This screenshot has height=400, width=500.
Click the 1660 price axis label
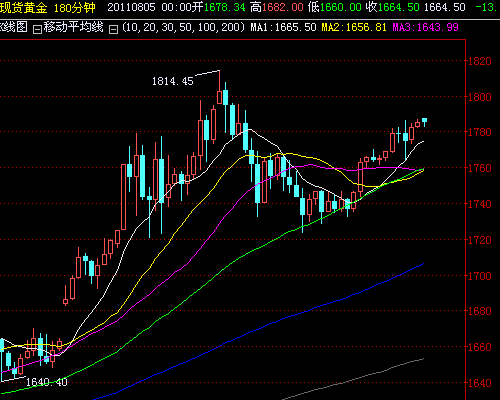pyautogui.click(x=480, y=347)
